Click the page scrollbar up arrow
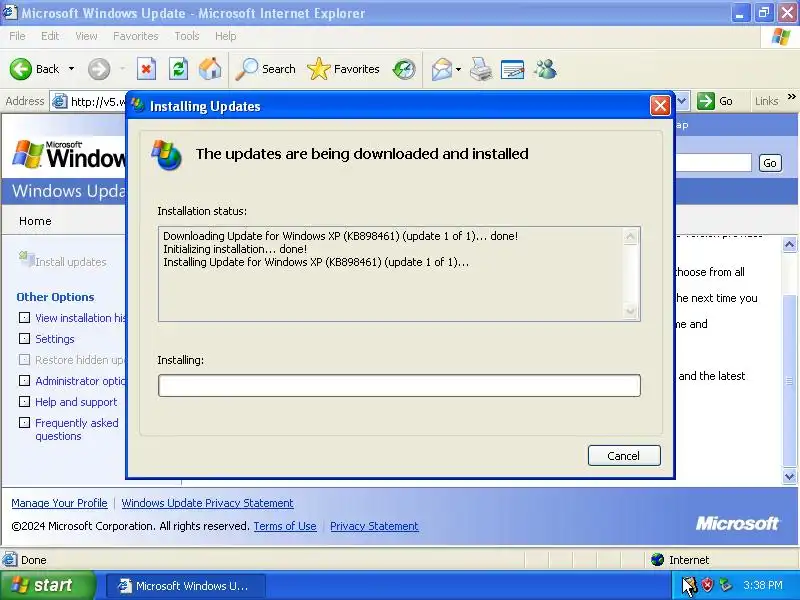Viewport: 800px width, 600px height. tap(789, 244)
